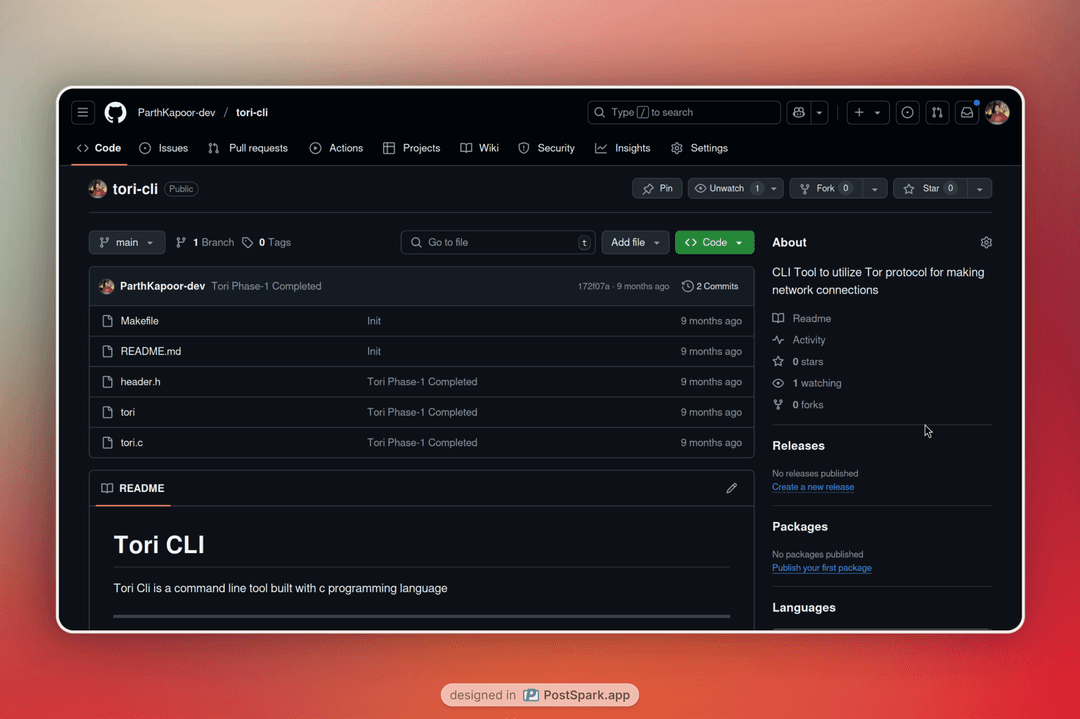Open the notifications inbox icon

(x=967, y=113)
